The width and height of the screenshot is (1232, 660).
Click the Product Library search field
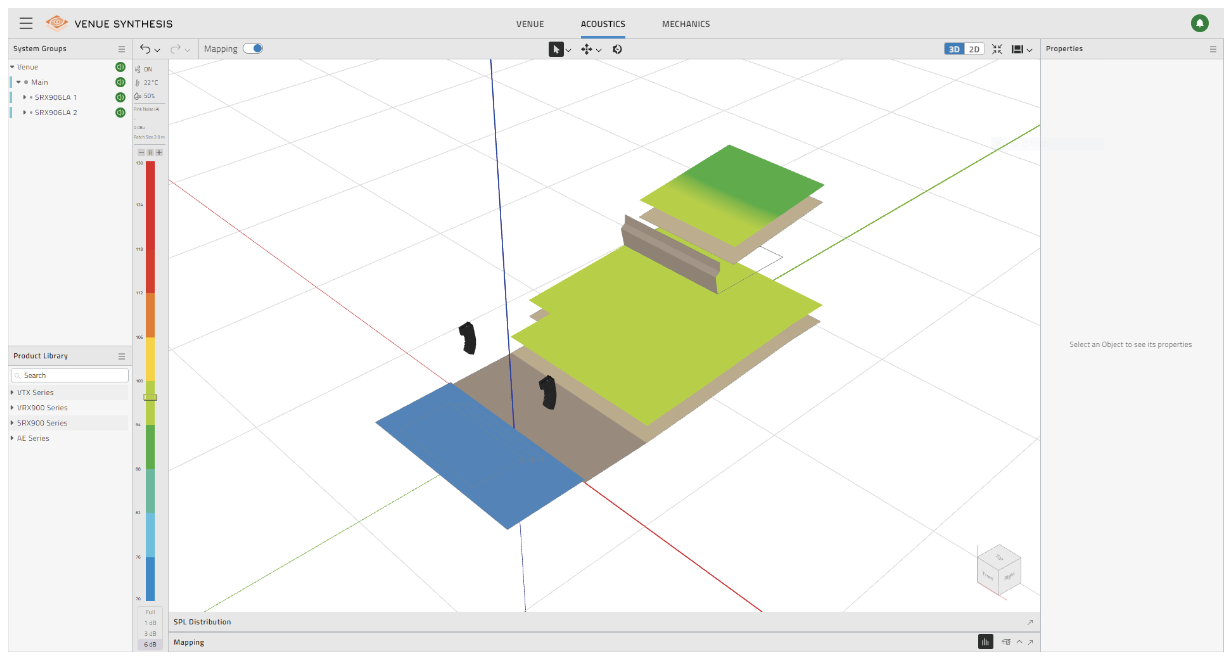pyautogui.click(x=70, y=375)
